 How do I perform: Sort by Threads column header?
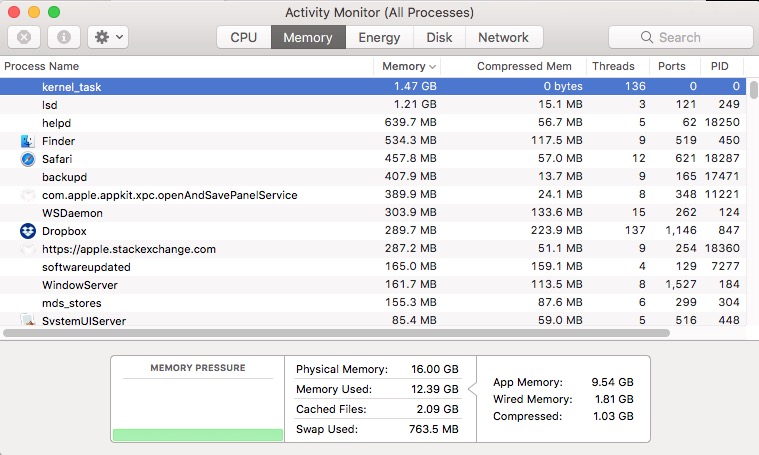click(x=613, y=66)
